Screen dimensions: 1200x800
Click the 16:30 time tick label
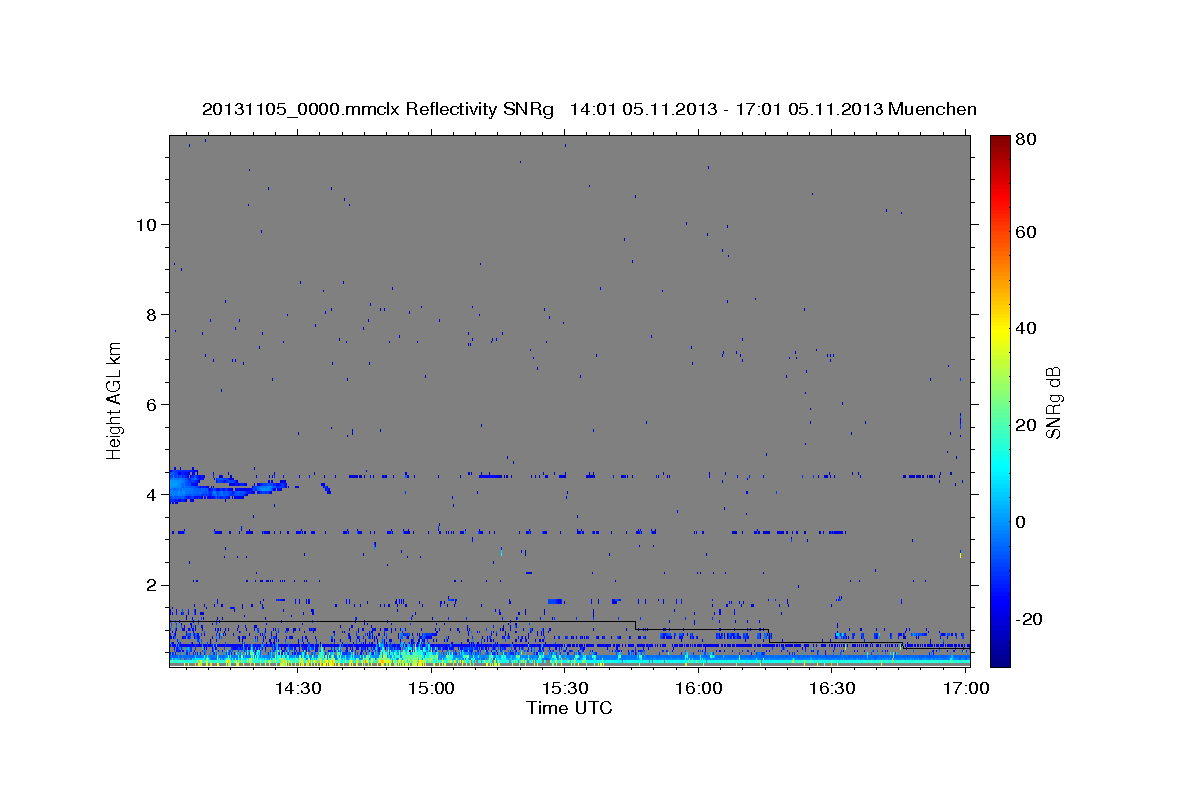coord(832,689)
